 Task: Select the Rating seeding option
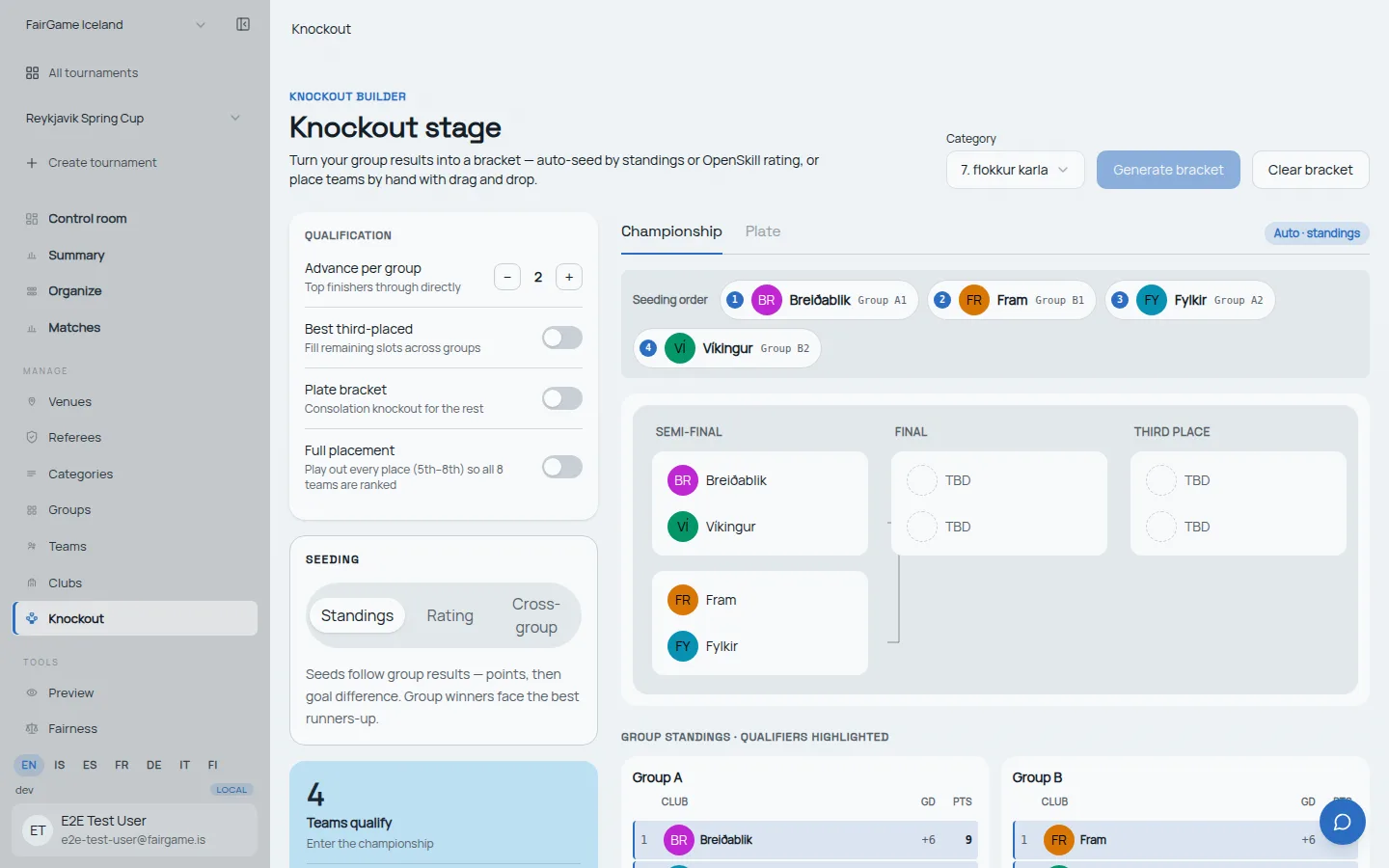coord(449,615)
